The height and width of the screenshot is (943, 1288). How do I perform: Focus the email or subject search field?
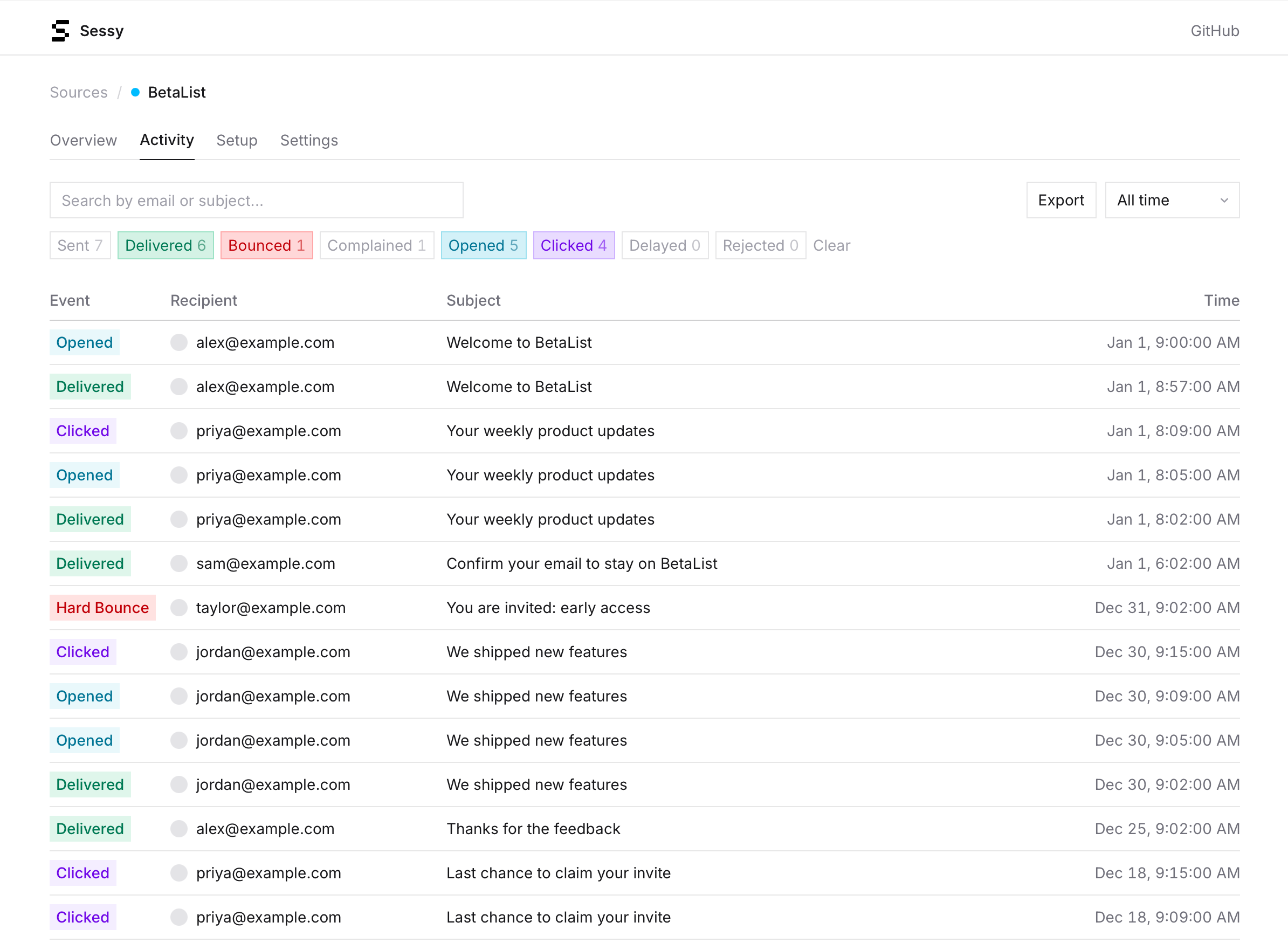(256, 201)
